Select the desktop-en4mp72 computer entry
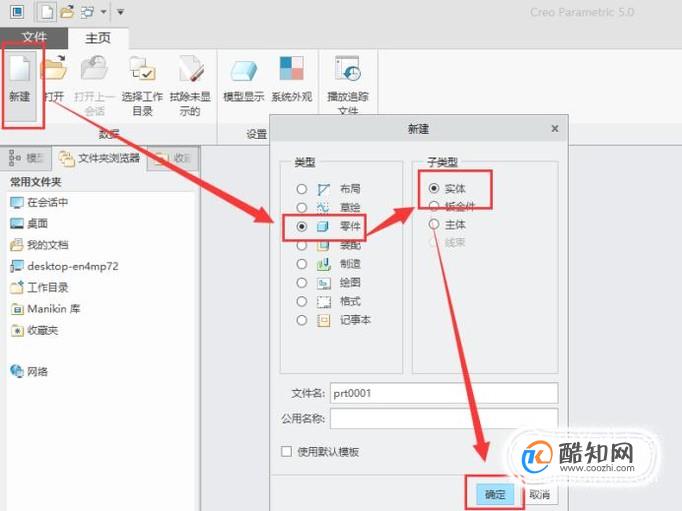 tap(64, 266)
